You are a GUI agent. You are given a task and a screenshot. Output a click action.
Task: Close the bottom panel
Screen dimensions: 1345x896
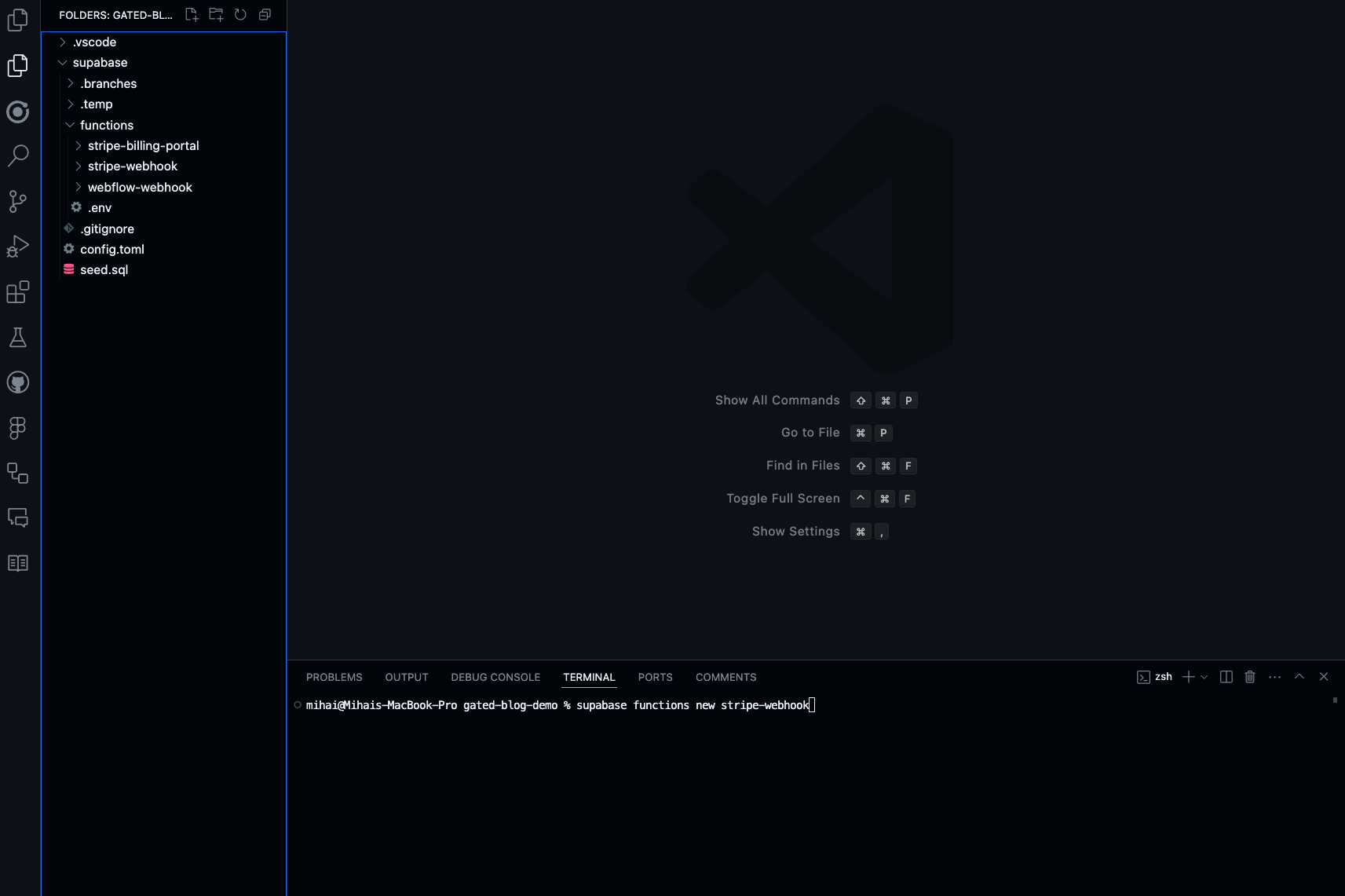[1323, 677]
